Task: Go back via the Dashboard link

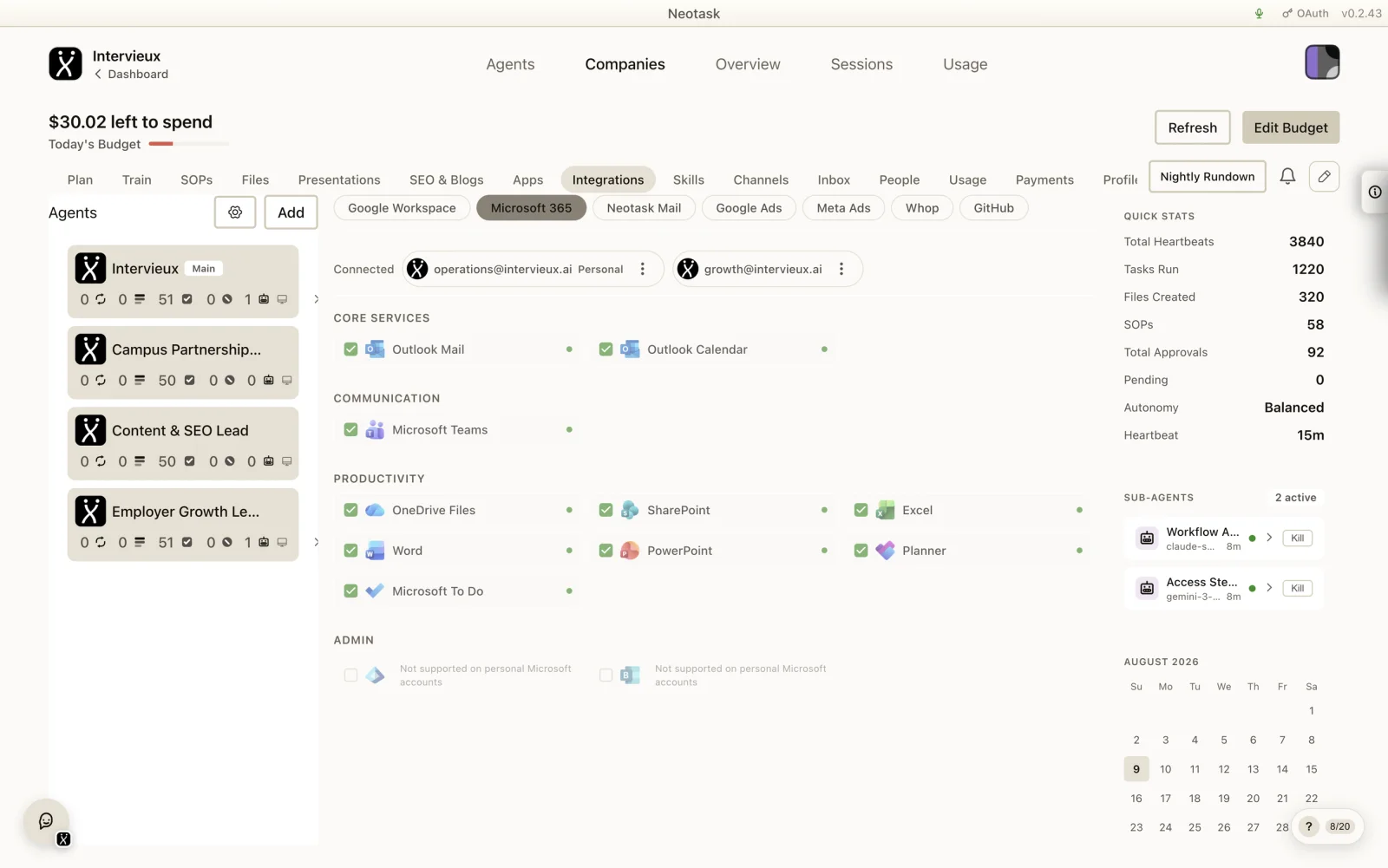Action: (x=131, y=75)
